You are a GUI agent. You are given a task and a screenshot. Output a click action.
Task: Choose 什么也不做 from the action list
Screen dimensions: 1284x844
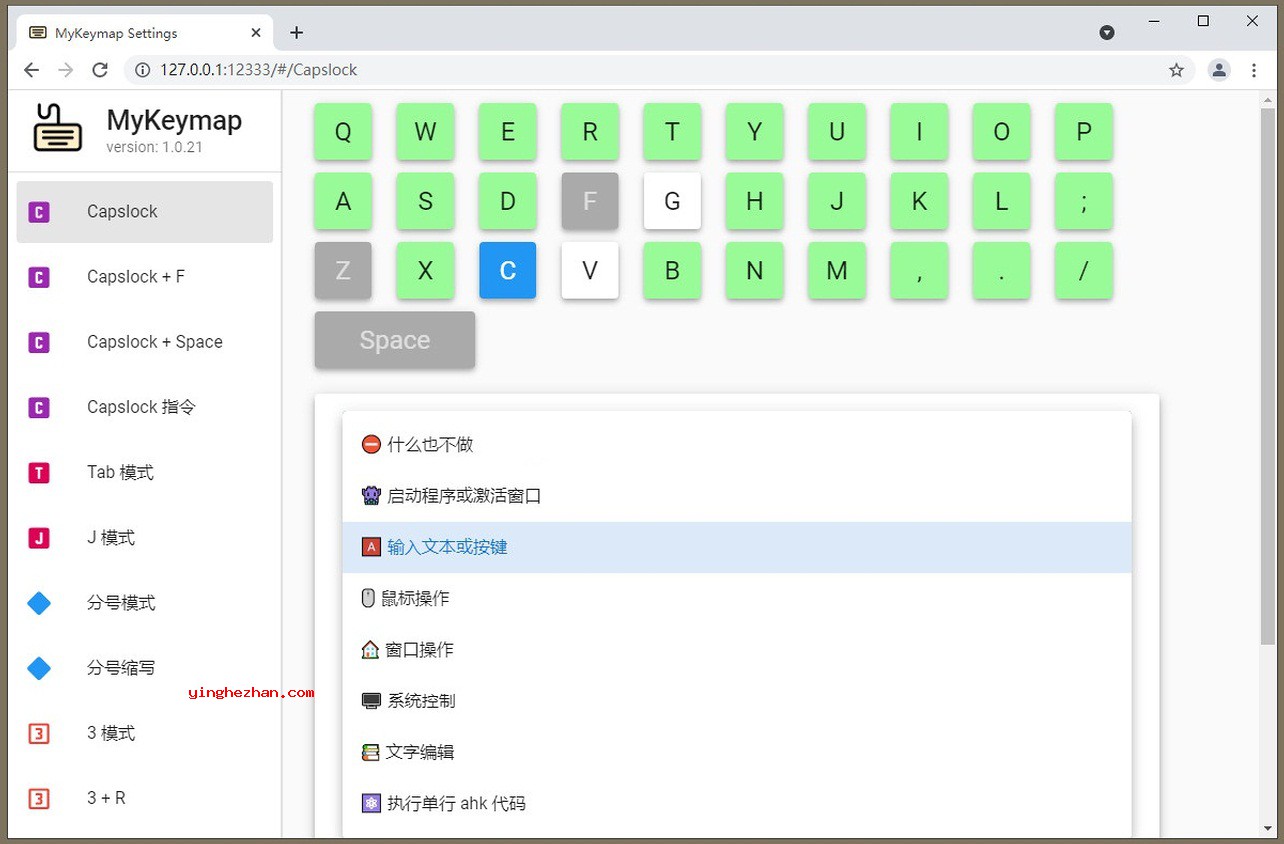click(x=737, y=444)
